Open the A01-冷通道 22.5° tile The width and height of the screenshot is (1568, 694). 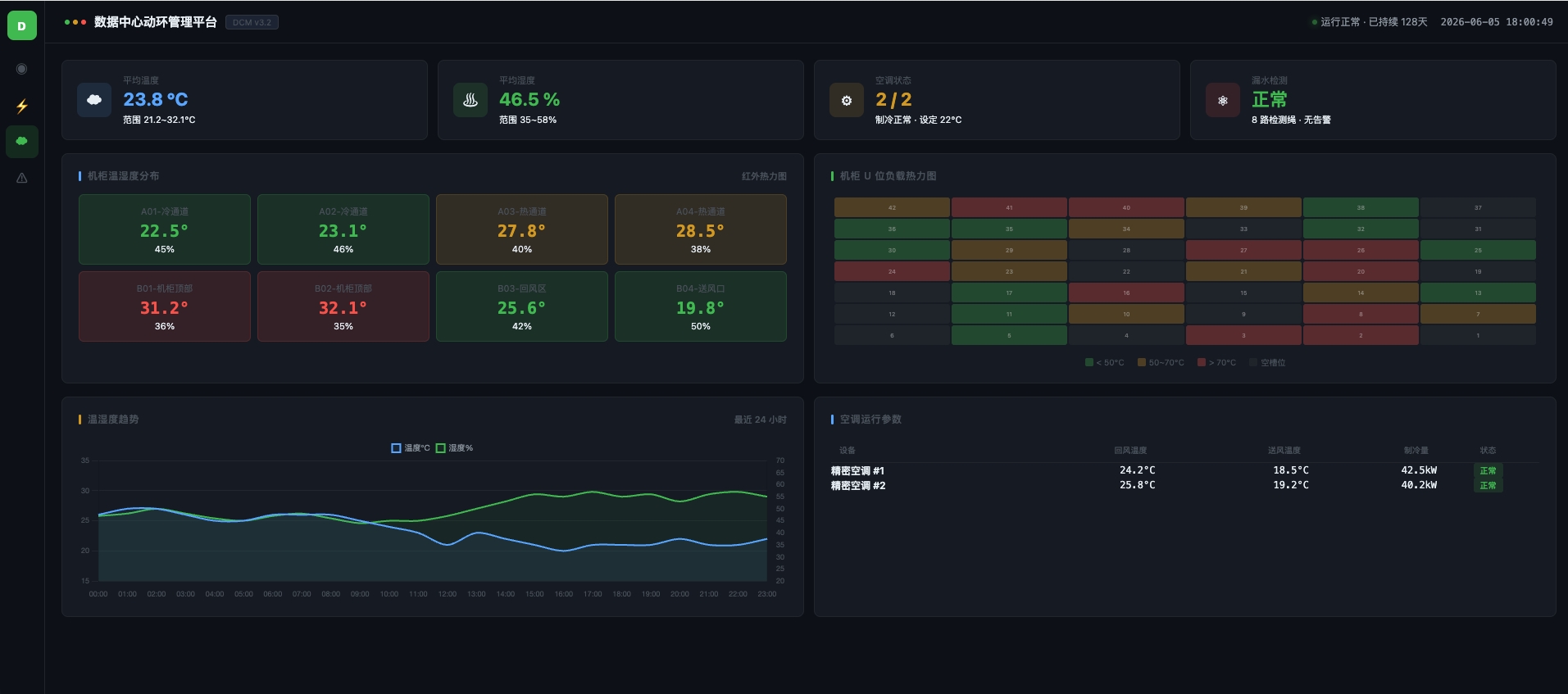click(x=165, y=229)
